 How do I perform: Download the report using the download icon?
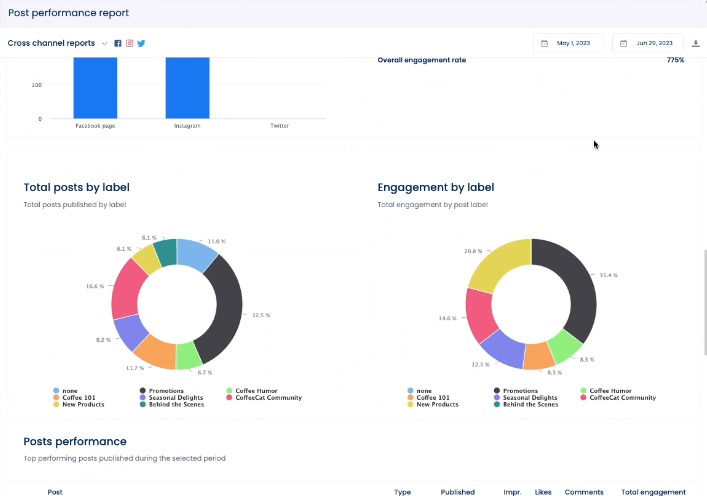coord(696,44)
